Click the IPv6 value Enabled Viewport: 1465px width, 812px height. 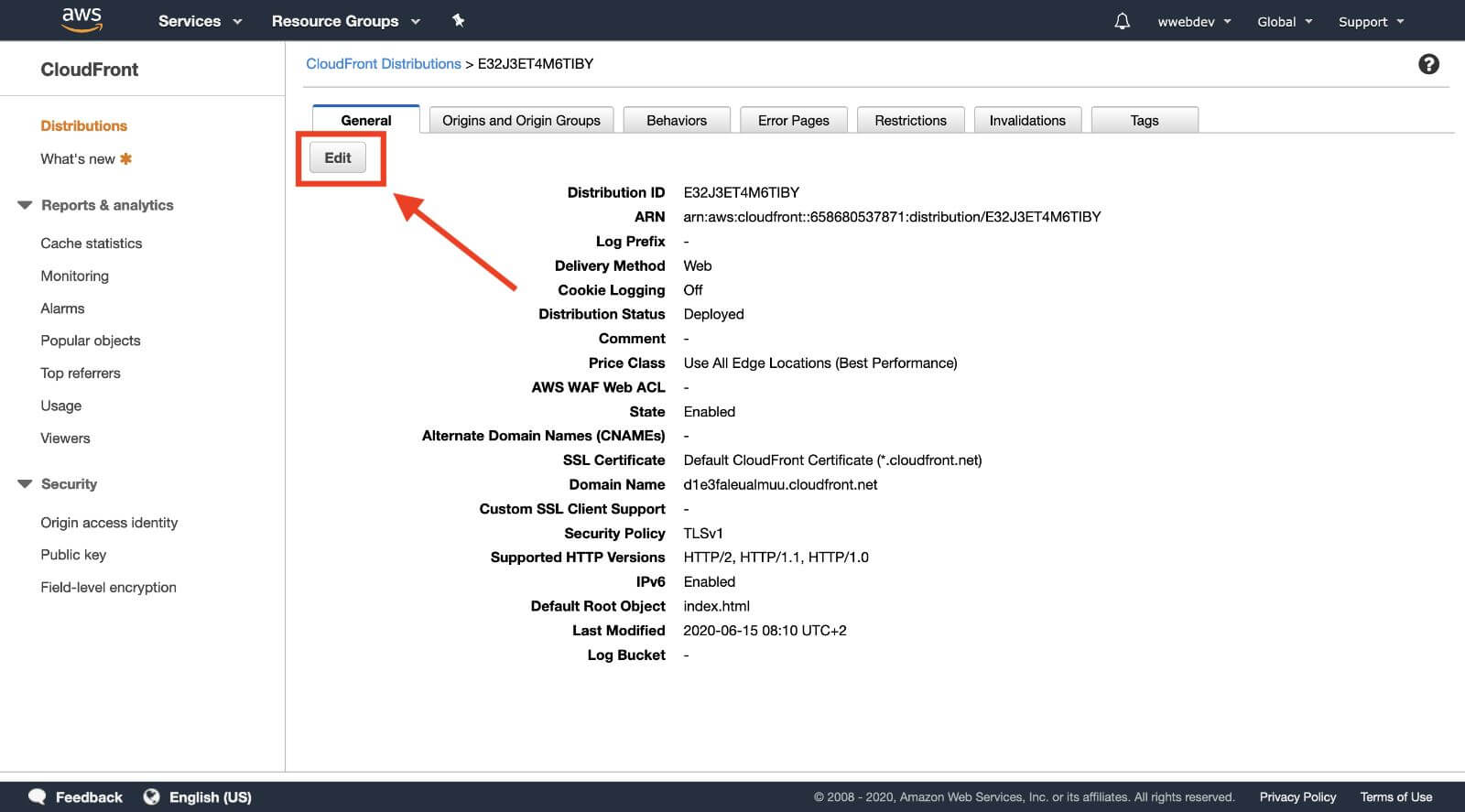[709, 581]
